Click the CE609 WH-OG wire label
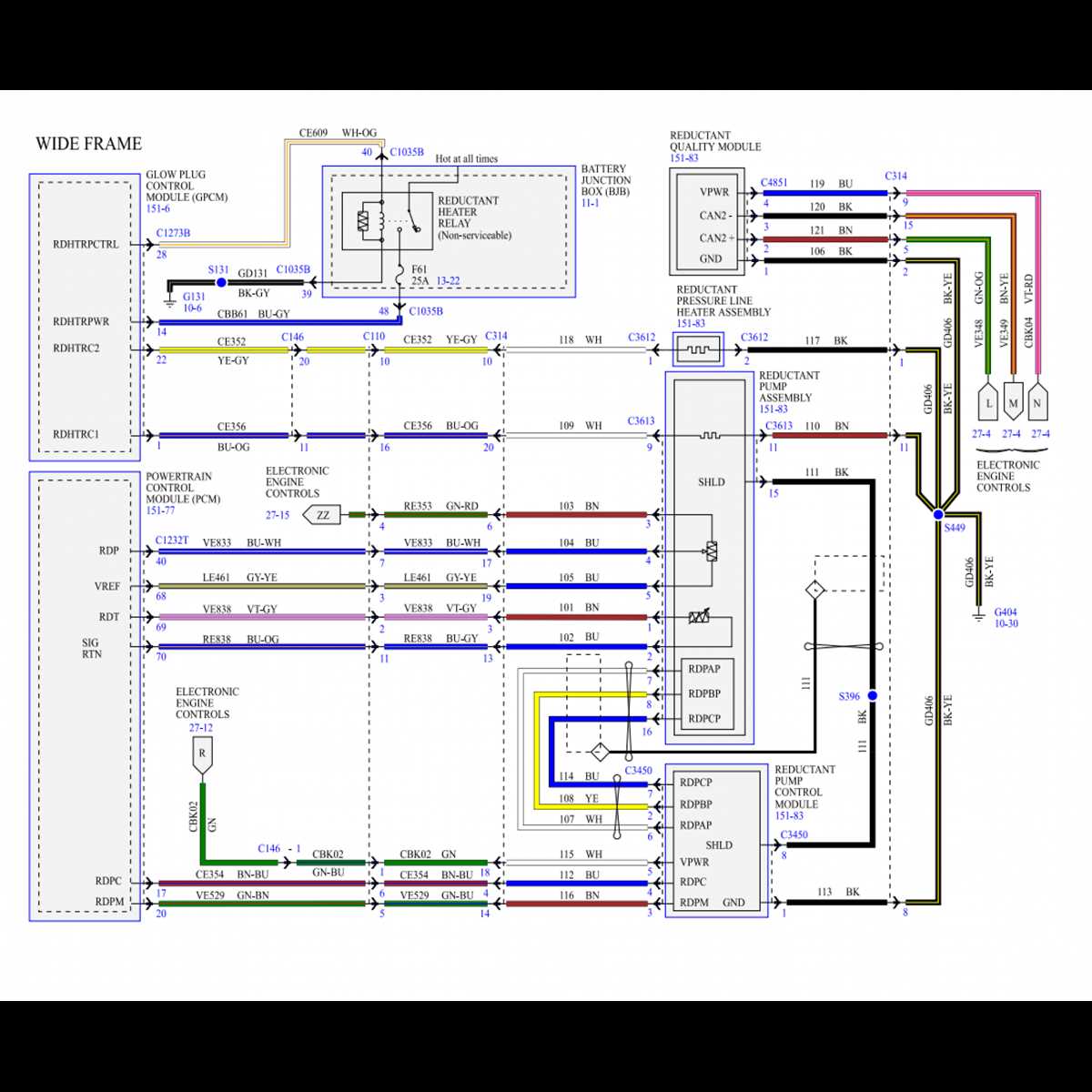Image resolution: width=1092 pixels, height=1092 pixels. pos(338,133)
